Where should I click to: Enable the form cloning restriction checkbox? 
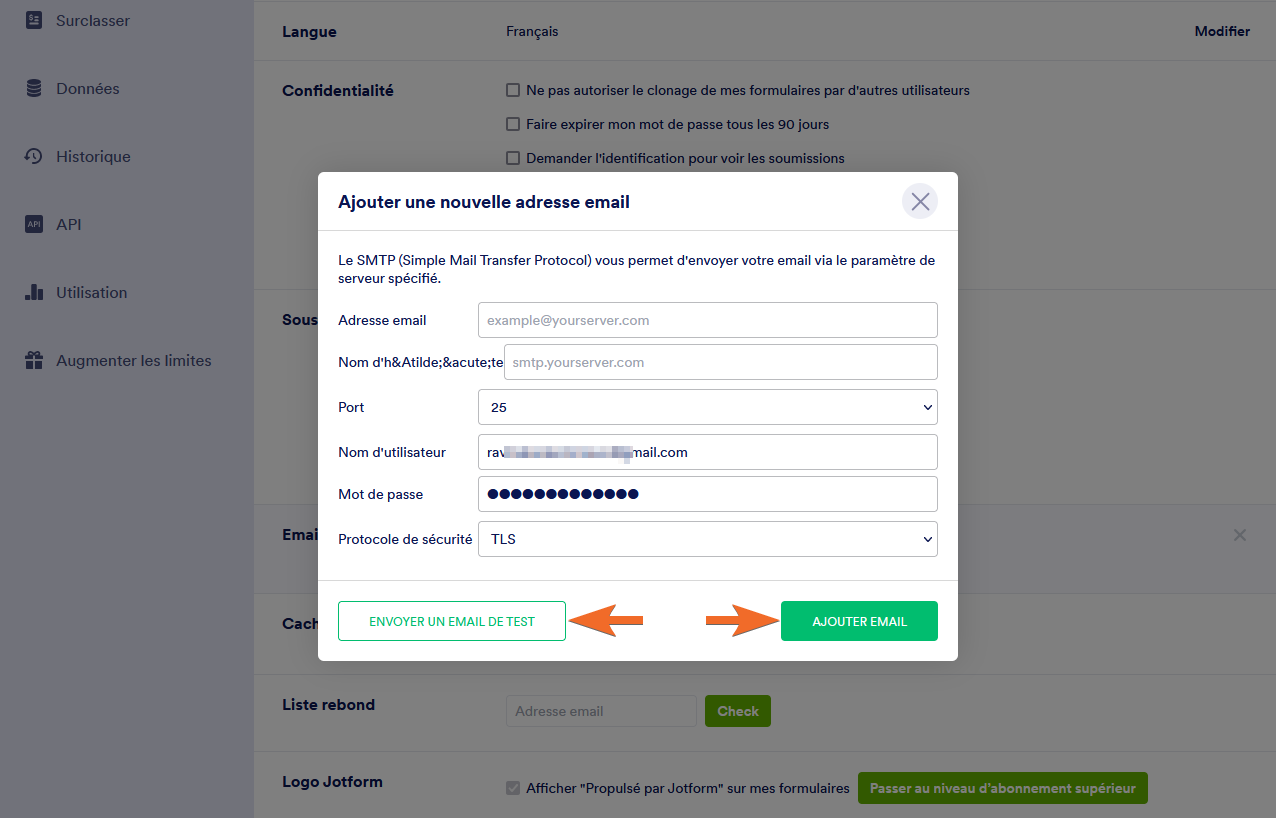pos(513,91)
